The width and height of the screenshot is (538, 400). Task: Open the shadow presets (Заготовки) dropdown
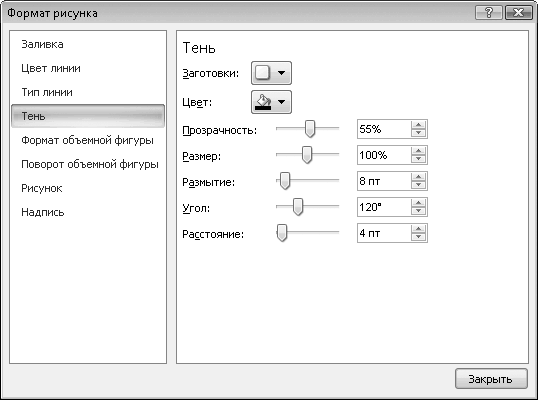coord(271,73)
